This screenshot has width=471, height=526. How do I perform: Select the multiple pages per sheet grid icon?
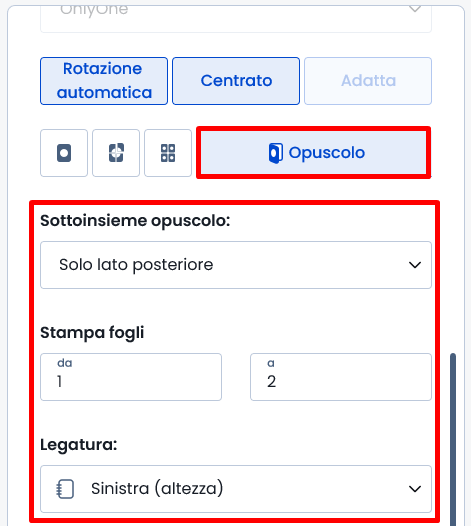168,153
